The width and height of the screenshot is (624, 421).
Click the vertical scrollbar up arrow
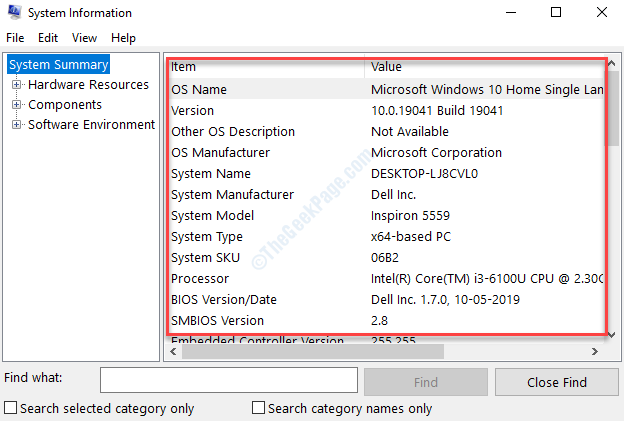612,63
